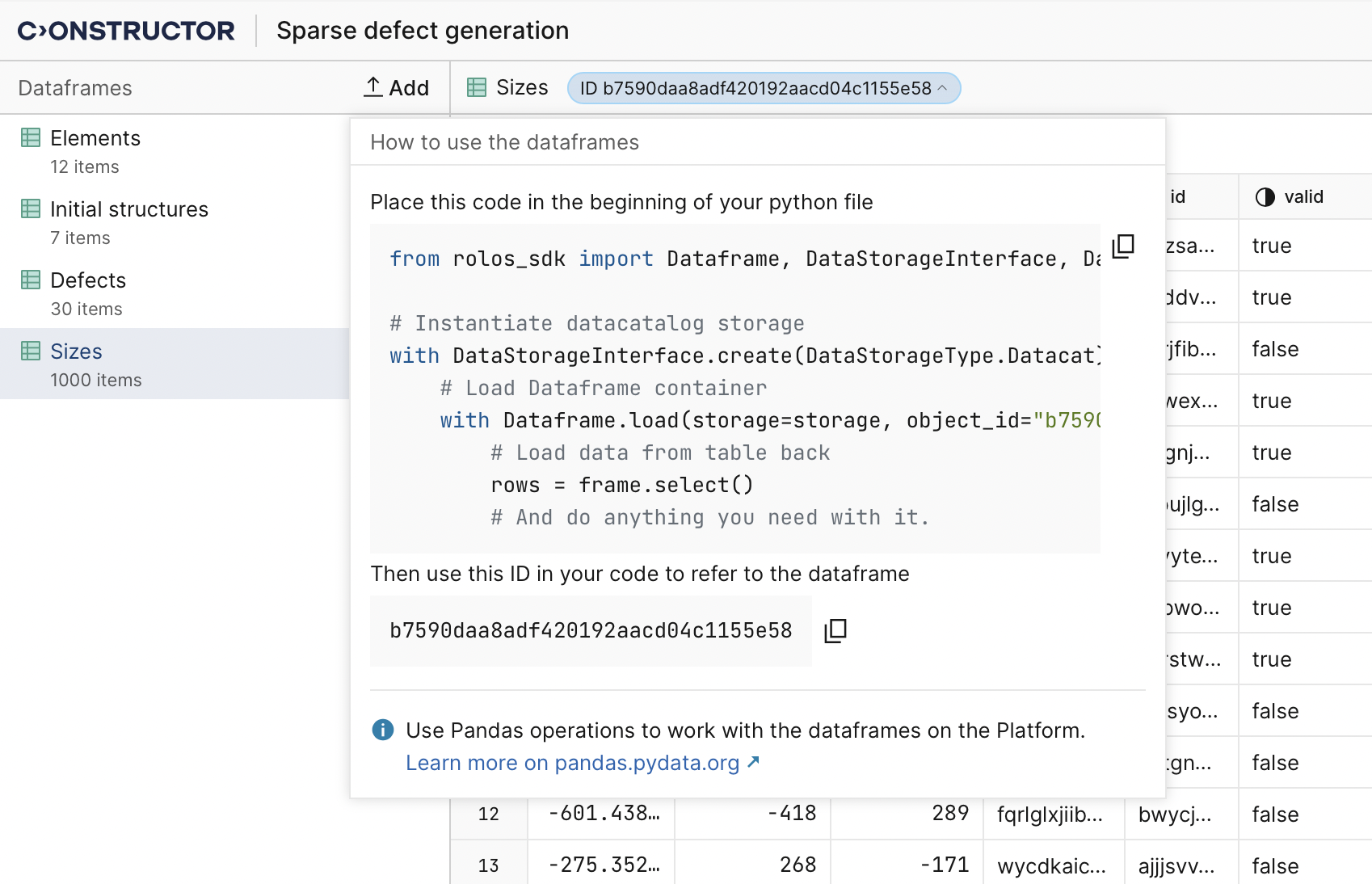Open Learn more on pandas.pydata.org link
The image size is (1372, 884).
582,763
